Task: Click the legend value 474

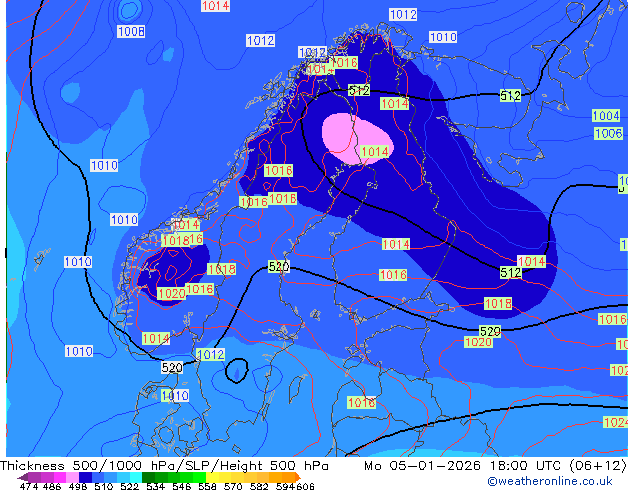Action: point(29,486)
